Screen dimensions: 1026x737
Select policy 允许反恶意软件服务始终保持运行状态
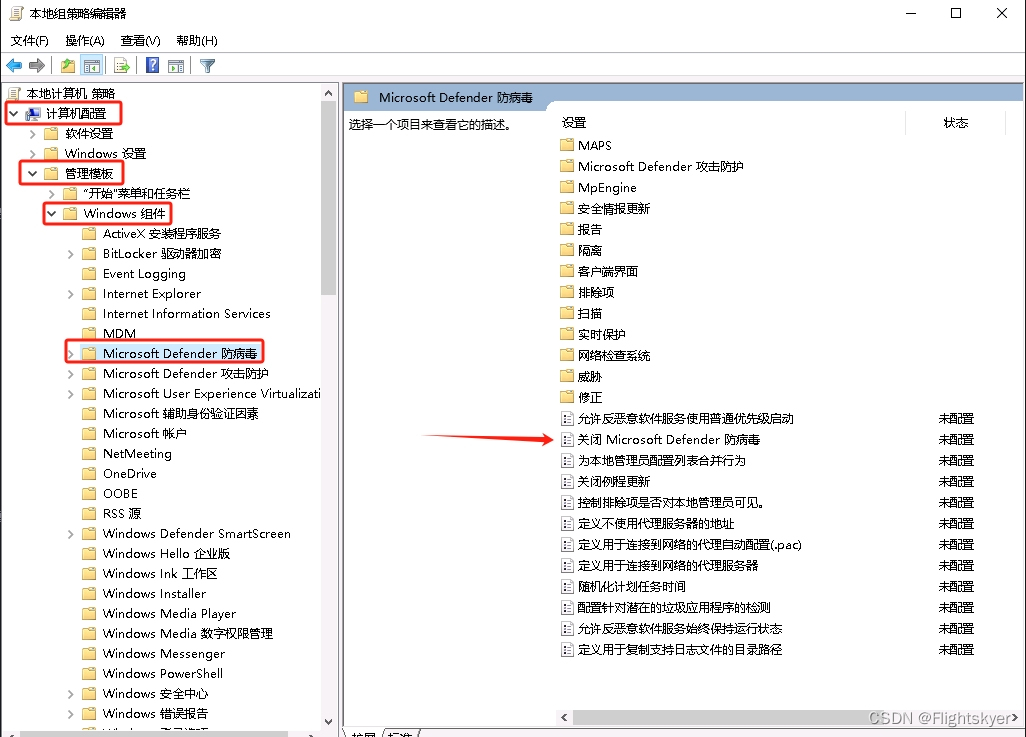click(x=680, y=629)
